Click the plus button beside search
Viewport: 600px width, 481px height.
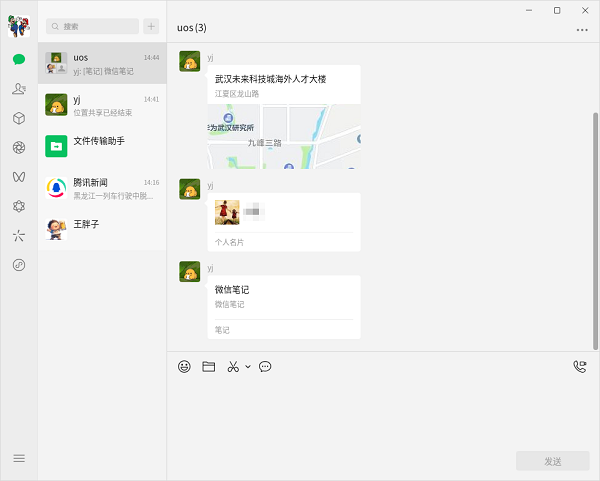pos(151,27)
